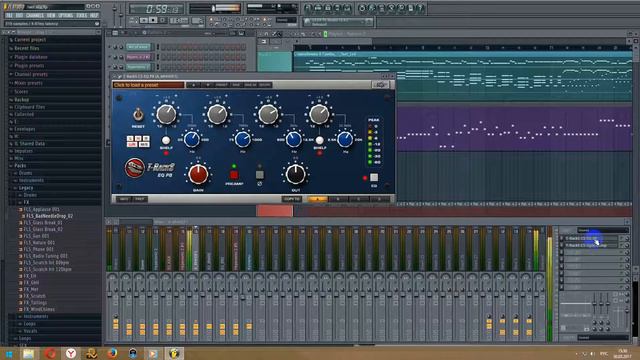Click the play button in transport panel

144,20
